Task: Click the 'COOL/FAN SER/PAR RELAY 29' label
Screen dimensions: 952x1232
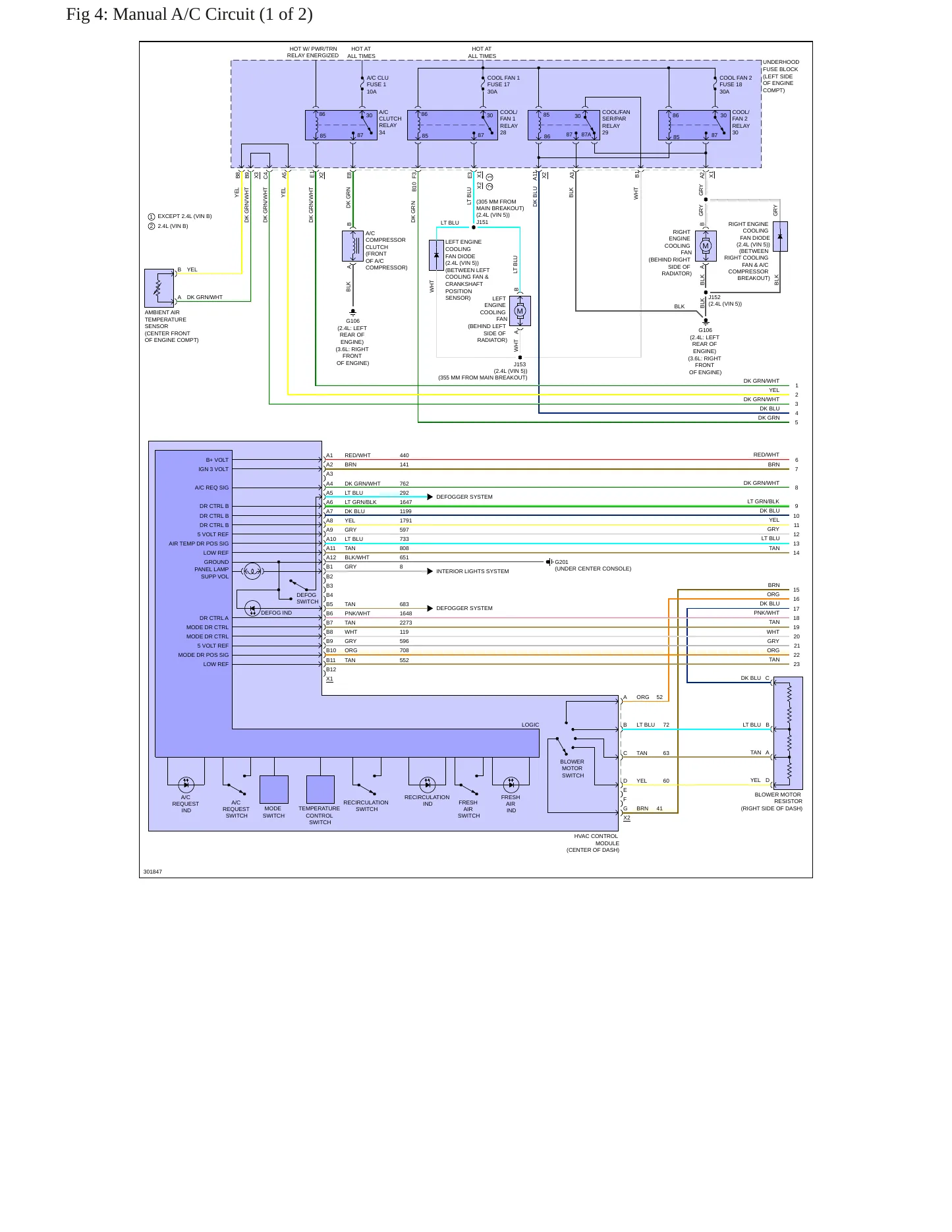Action: [x=616, y=123]
